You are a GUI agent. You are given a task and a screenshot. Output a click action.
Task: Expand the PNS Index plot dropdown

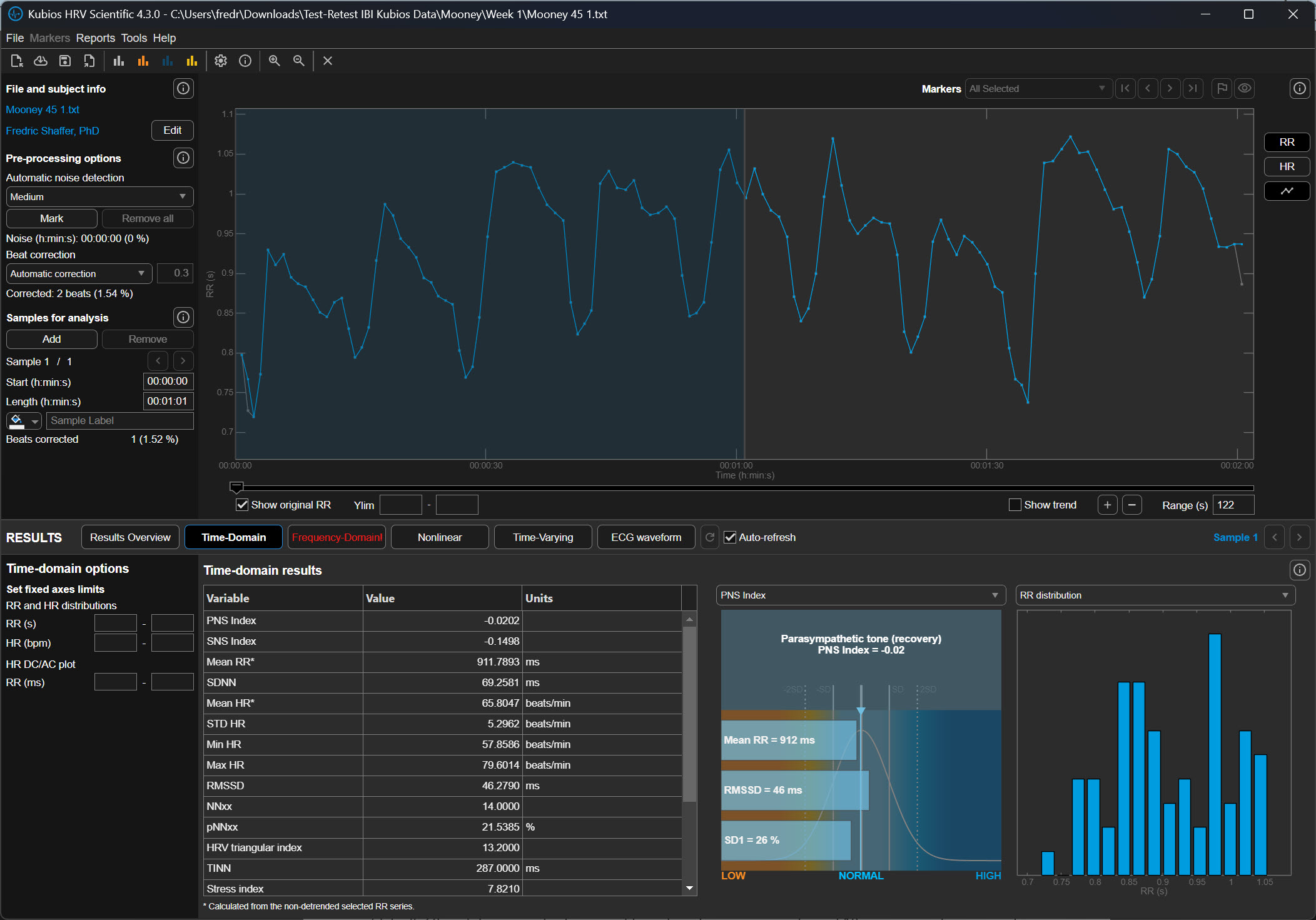coord(860,595)
